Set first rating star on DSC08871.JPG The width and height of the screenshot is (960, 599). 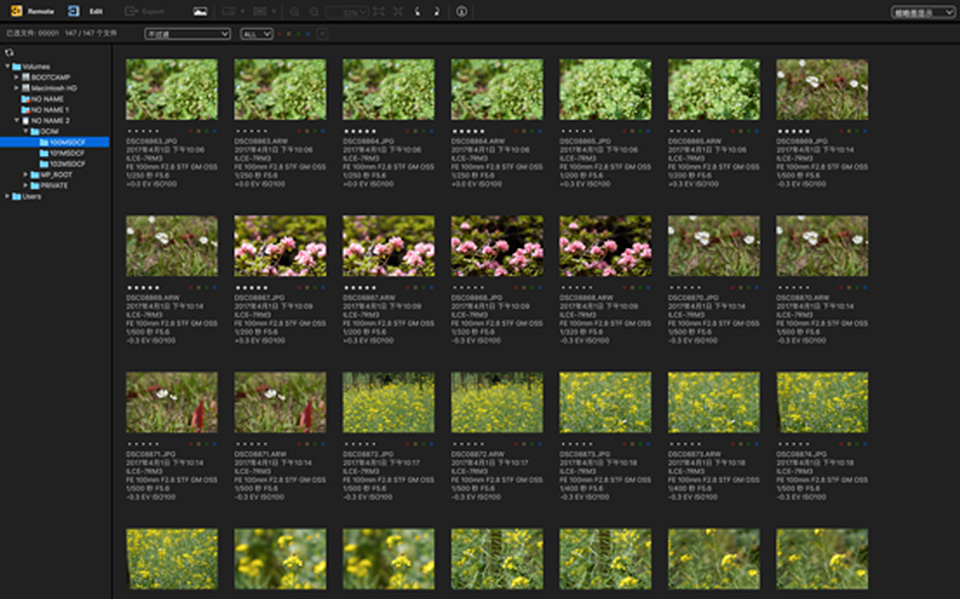pyautogui.click(x=129, y=444)
